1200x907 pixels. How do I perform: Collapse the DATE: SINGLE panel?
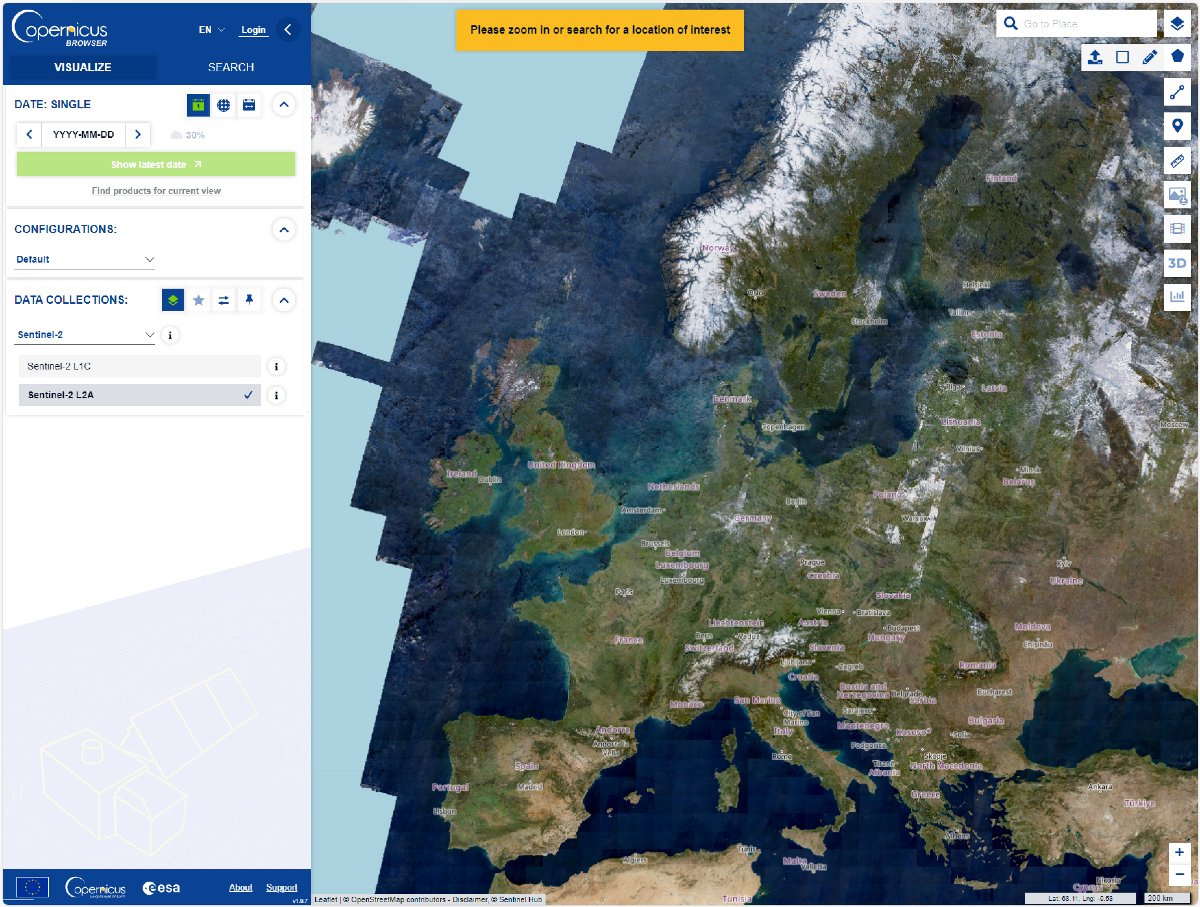[x=283, y=104]
